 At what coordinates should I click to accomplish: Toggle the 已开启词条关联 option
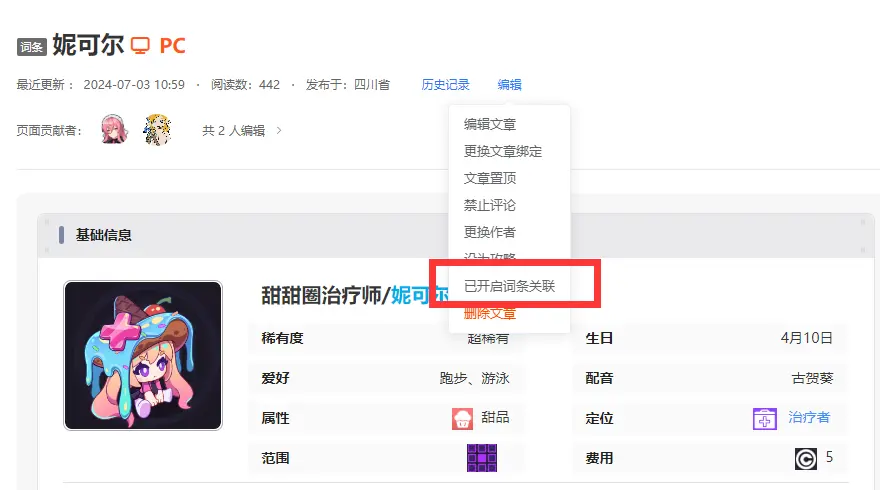pos(509,286)
